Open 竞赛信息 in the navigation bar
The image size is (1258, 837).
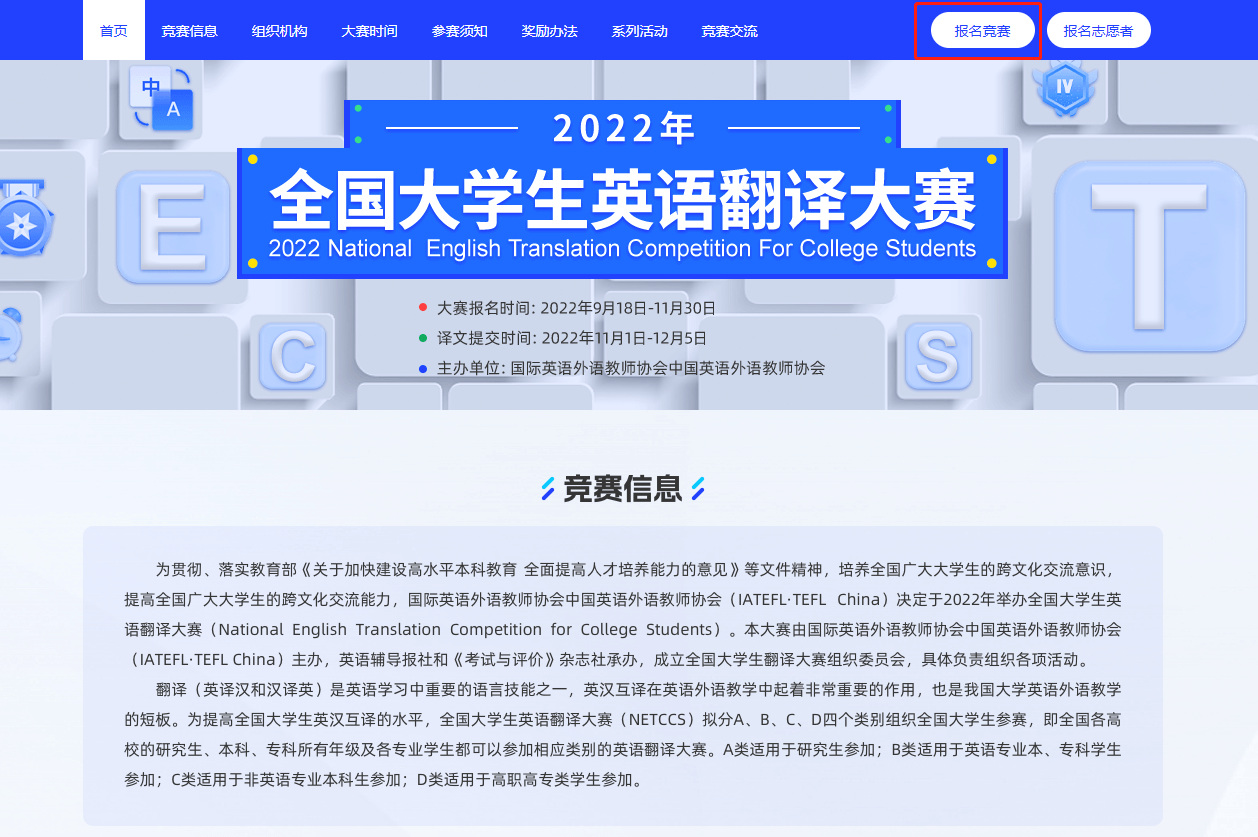pyautogui.click(x=189, y=31)
